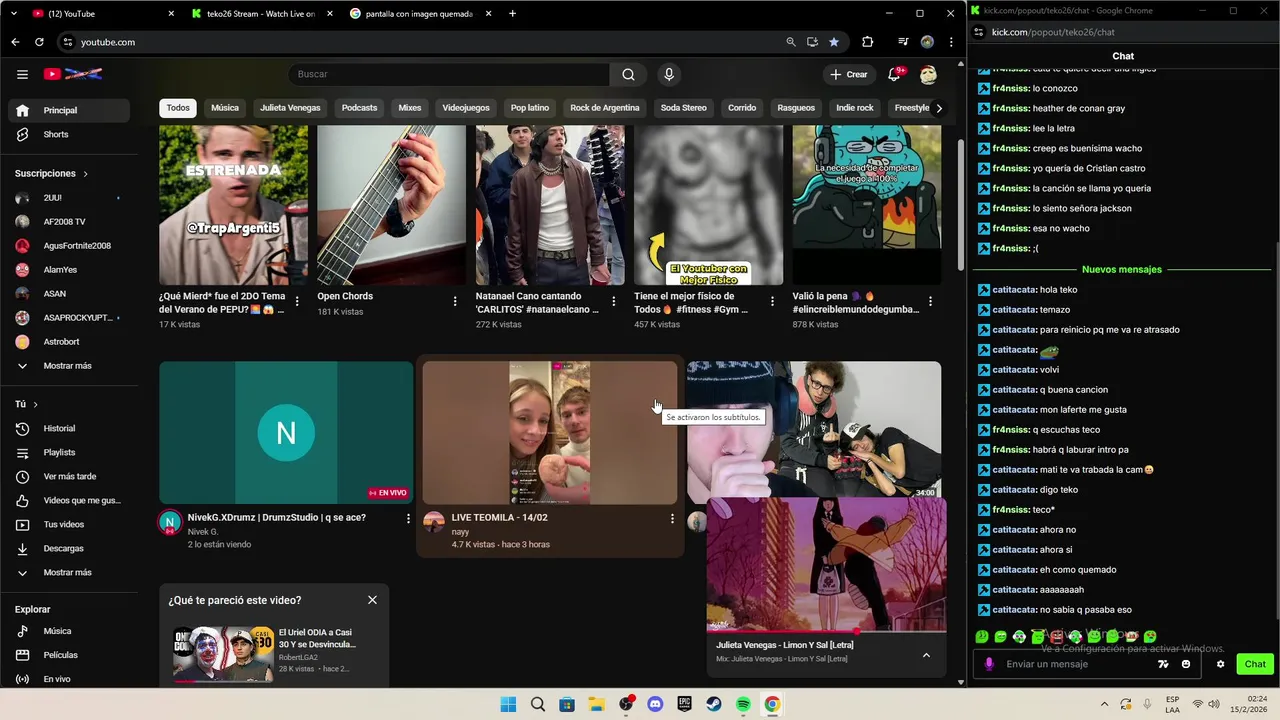The image size is (1280, 720).
Task: Open Tus videos in the sidebar
Action: pos(63,524)
